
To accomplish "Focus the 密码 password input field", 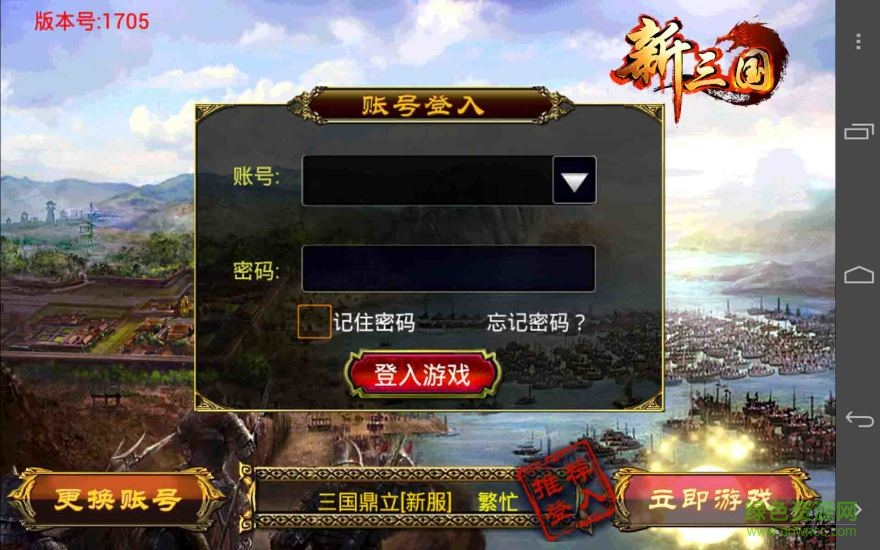I will tap(448, 268).
